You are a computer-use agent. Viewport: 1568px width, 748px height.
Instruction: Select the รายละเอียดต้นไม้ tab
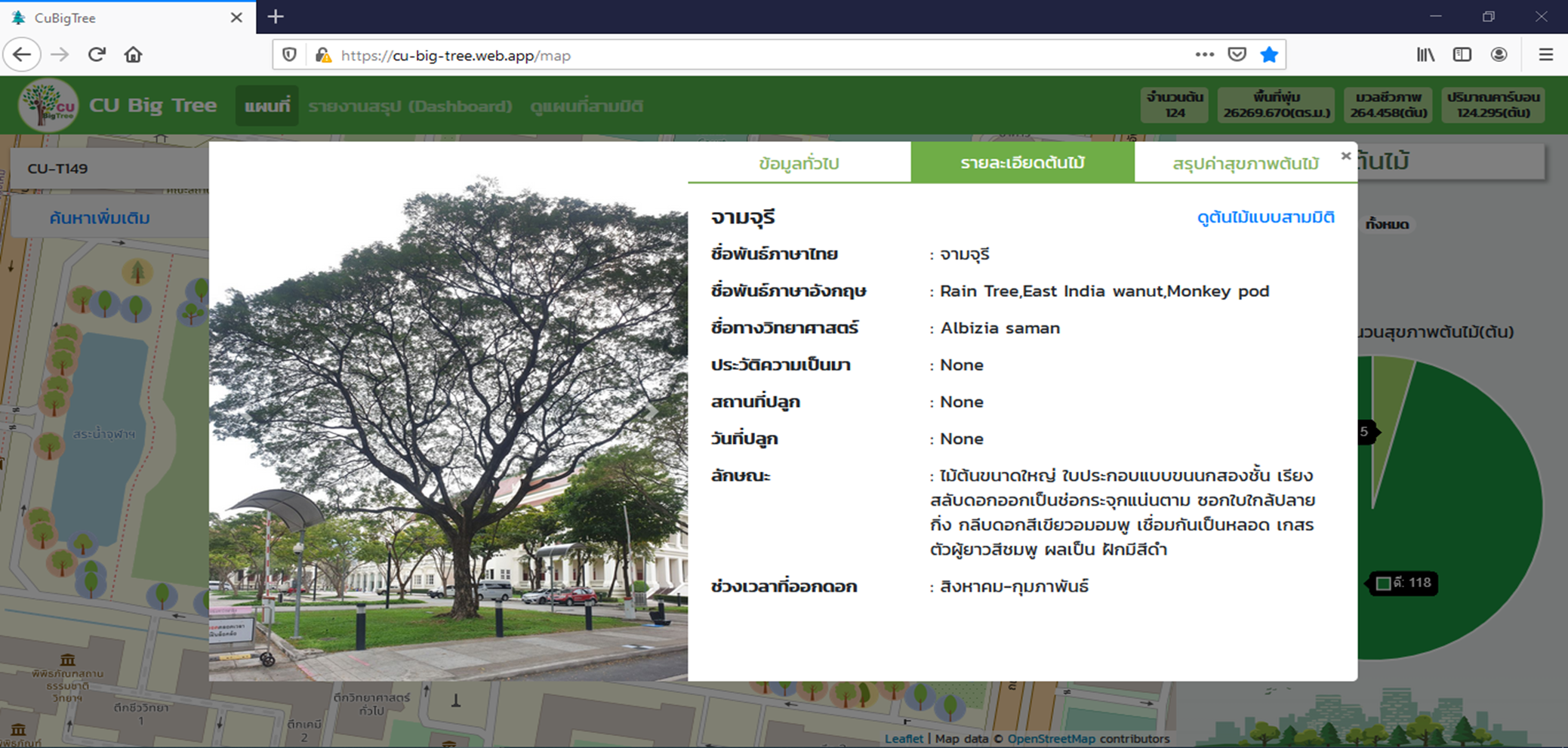(x=1022, y=163)
